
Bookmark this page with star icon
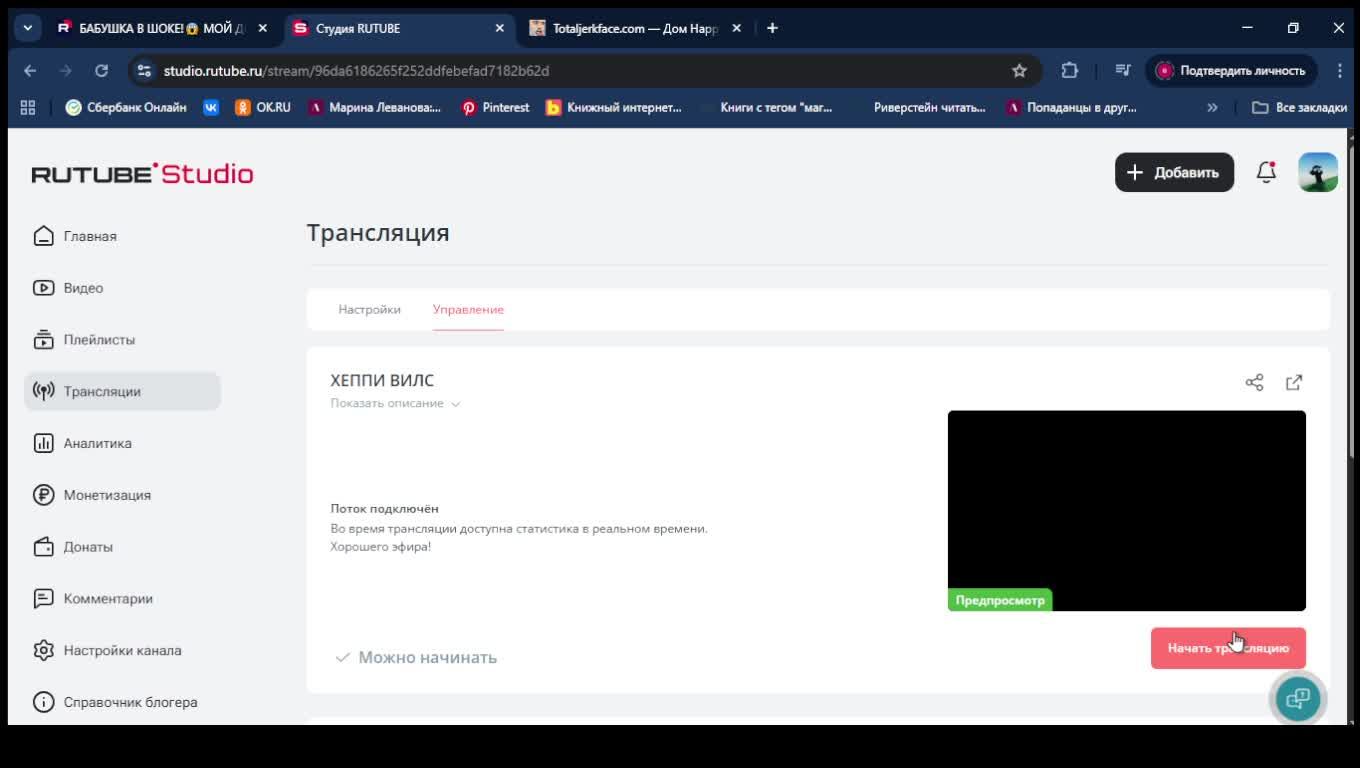(1019, 71)
